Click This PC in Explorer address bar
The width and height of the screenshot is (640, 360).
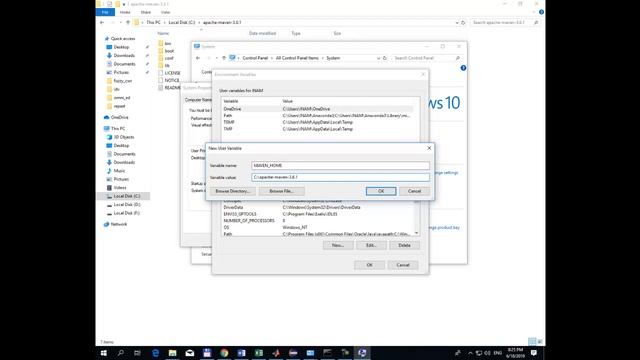(x=153, y=22)
